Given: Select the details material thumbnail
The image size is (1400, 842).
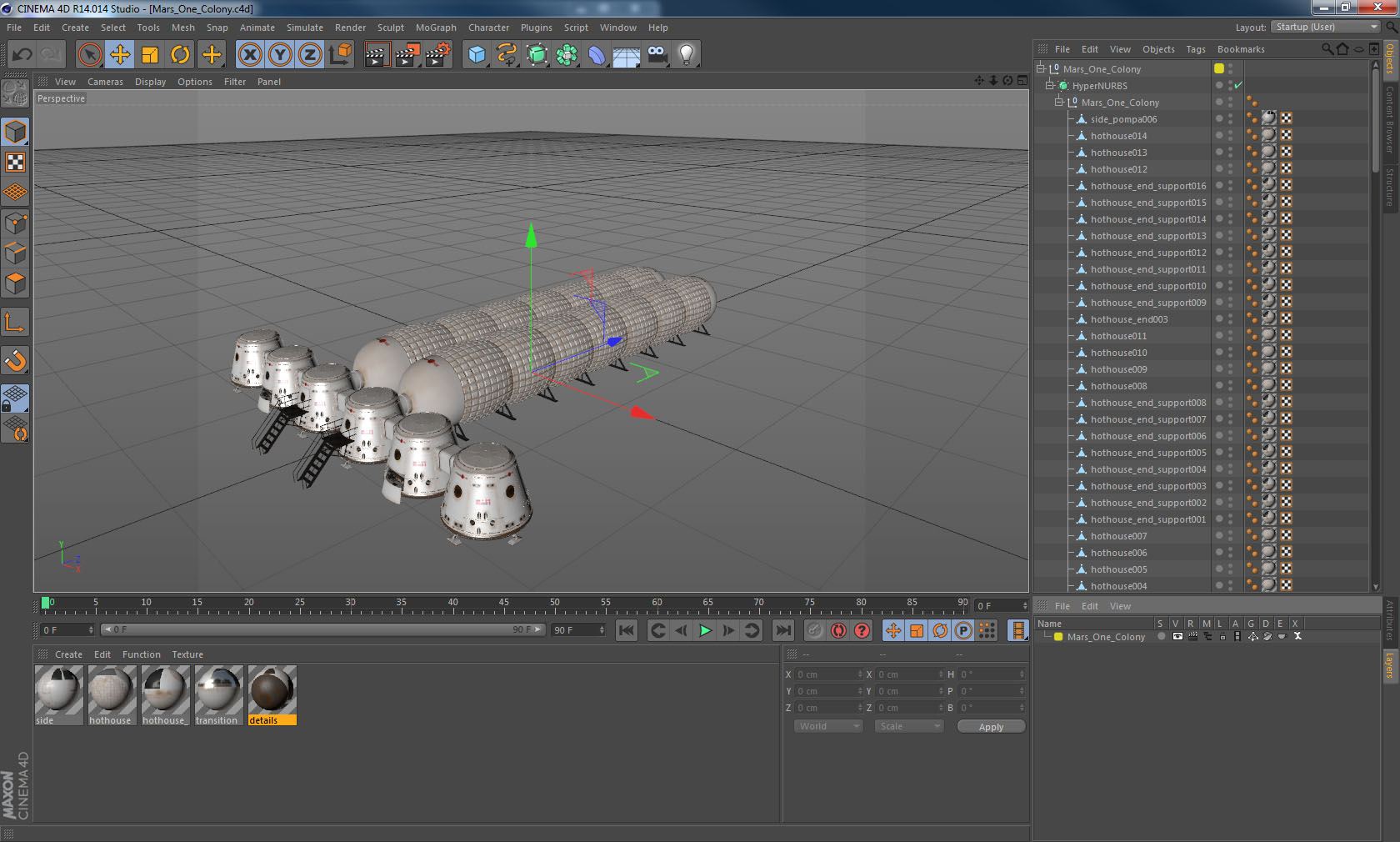Looking at the screenshot, I should pyautogui.click(x=272, y=694).
